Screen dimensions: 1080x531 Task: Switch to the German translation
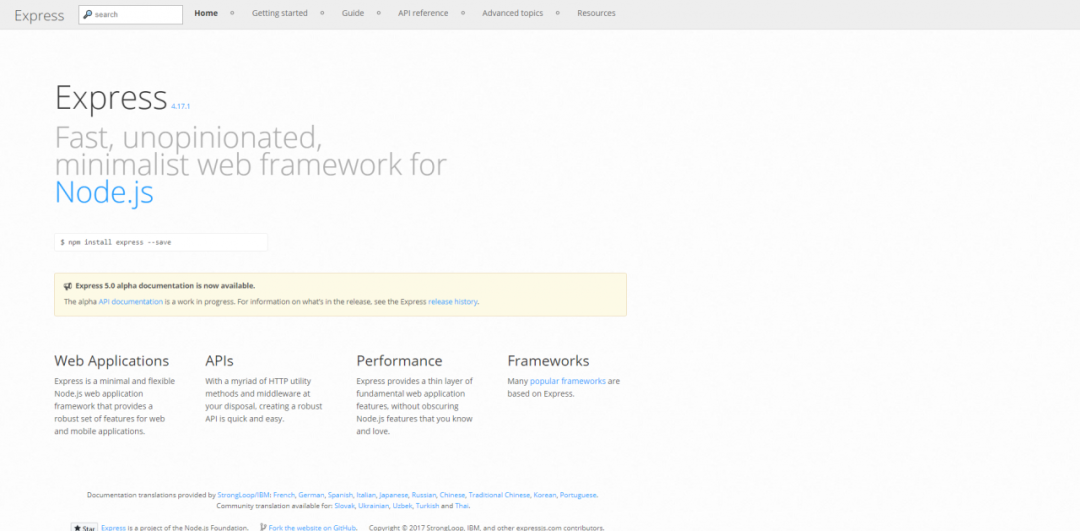click(311, 495)
